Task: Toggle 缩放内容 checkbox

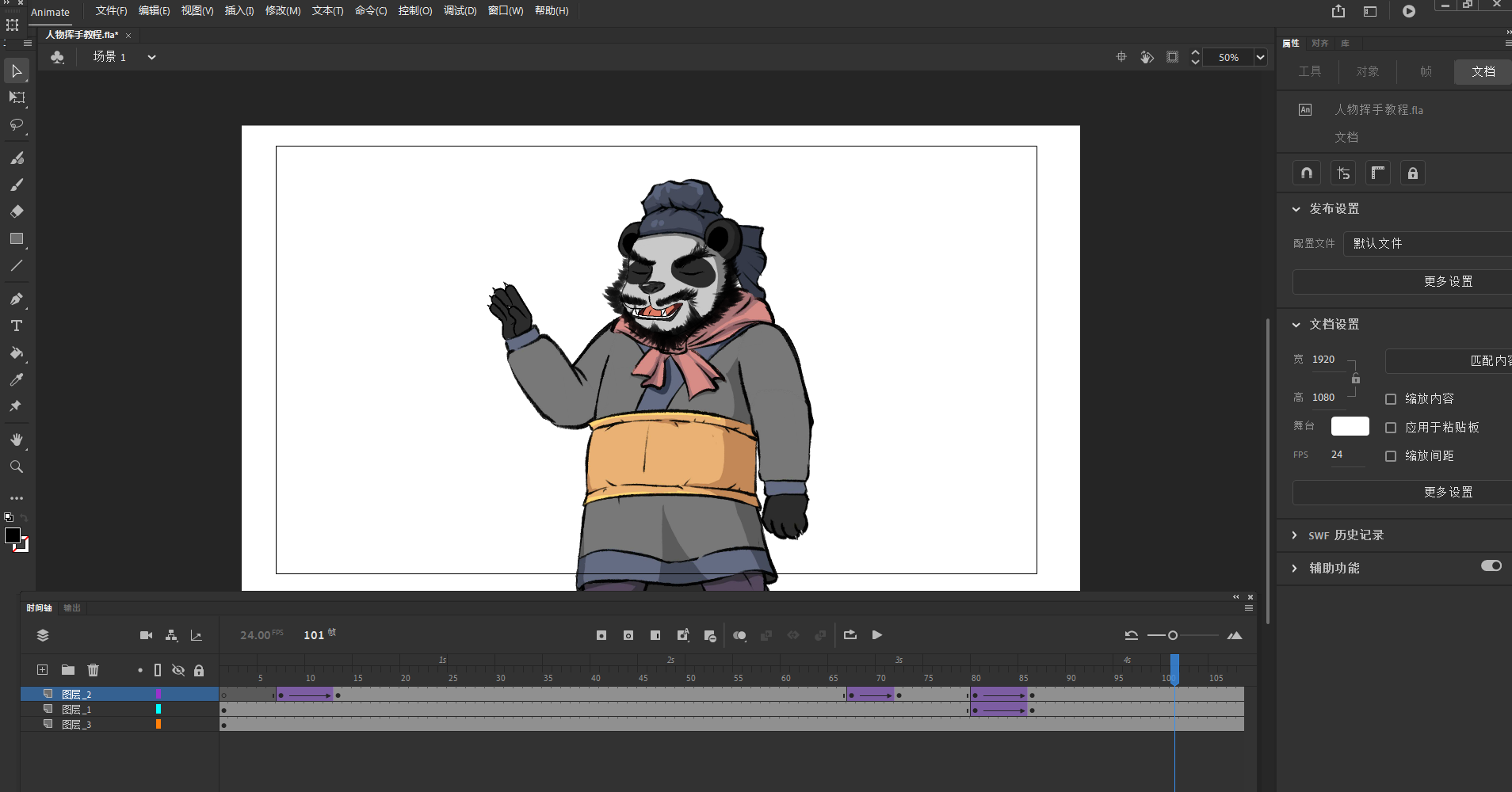Action: click(x=1391, y=399)
